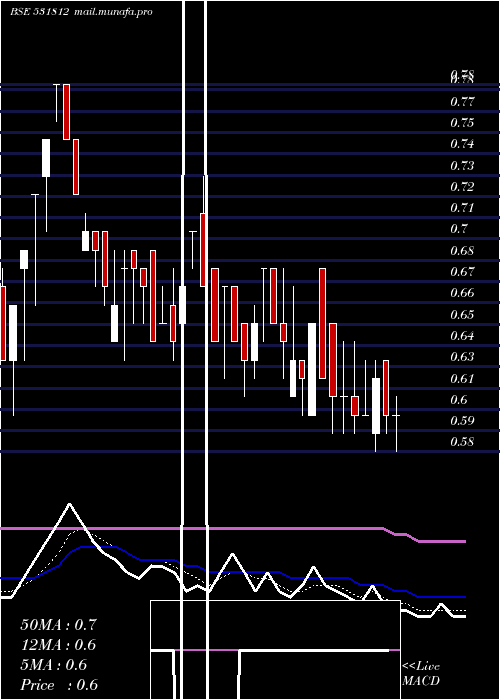Select the 0.65 price axis label

(462, 314)
